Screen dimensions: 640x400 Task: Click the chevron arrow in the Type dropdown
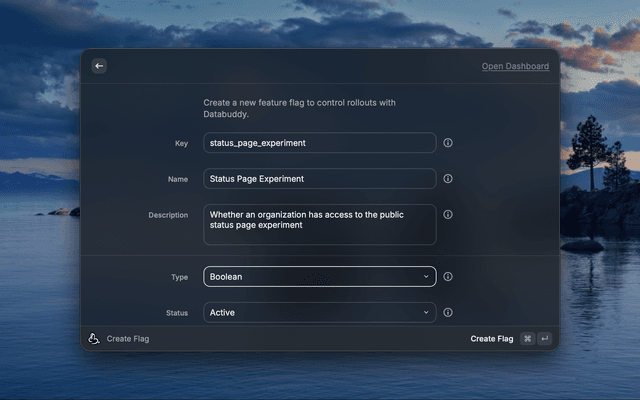426,277
